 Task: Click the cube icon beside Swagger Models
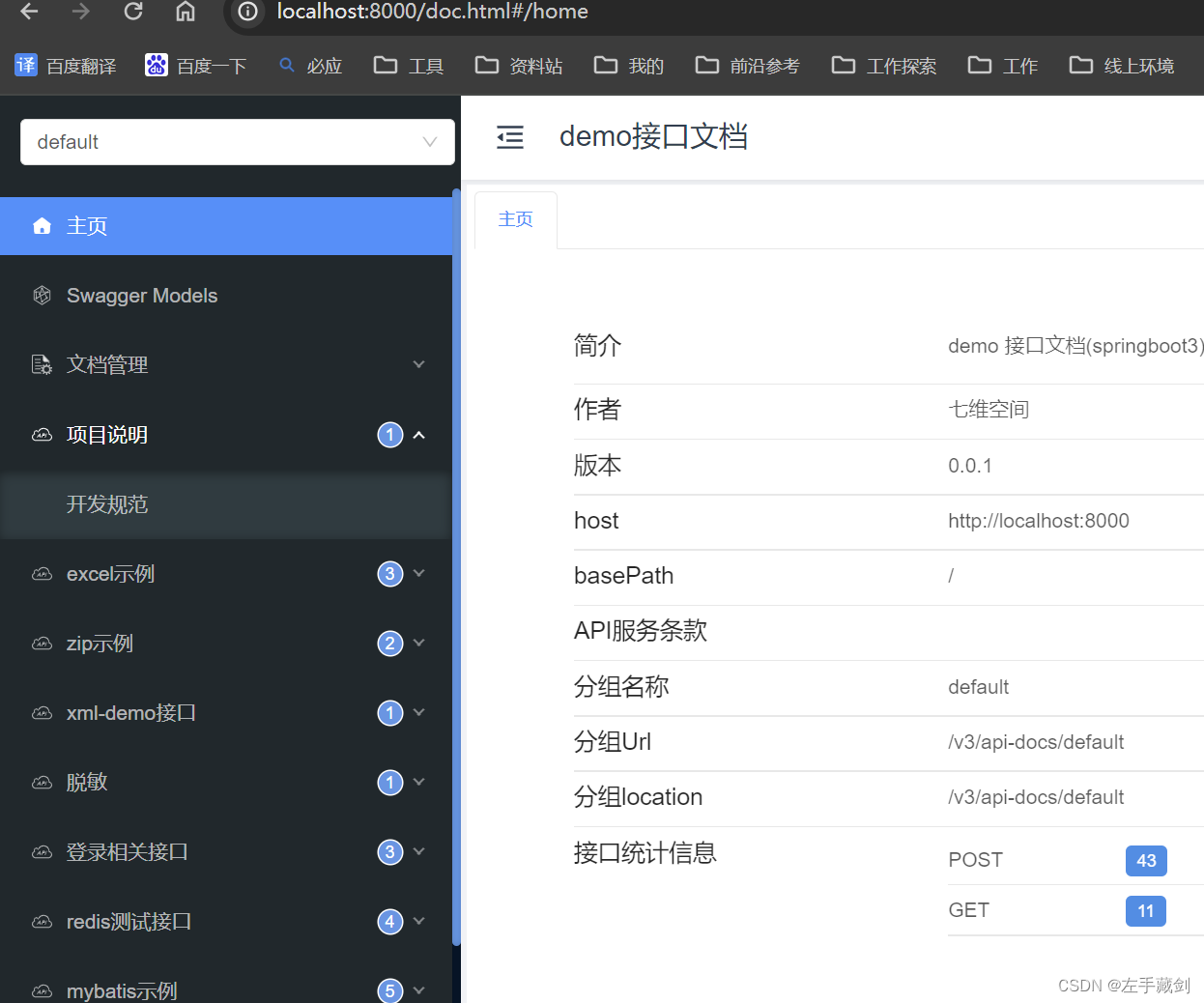click(x=42, y=295)
